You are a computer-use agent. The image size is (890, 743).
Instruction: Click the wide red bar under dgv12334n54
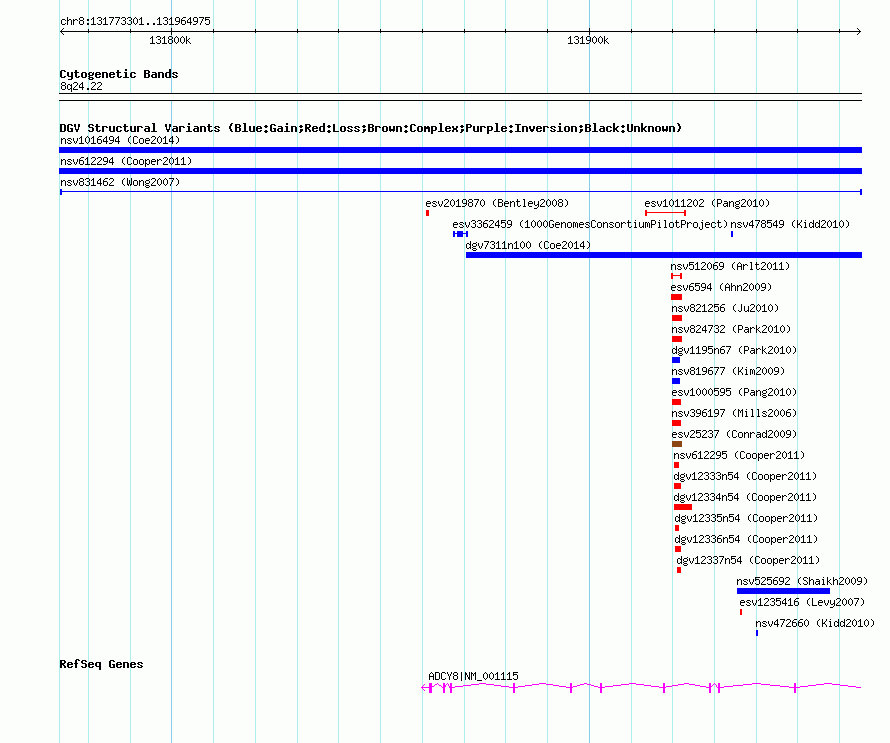click(683, 507)
